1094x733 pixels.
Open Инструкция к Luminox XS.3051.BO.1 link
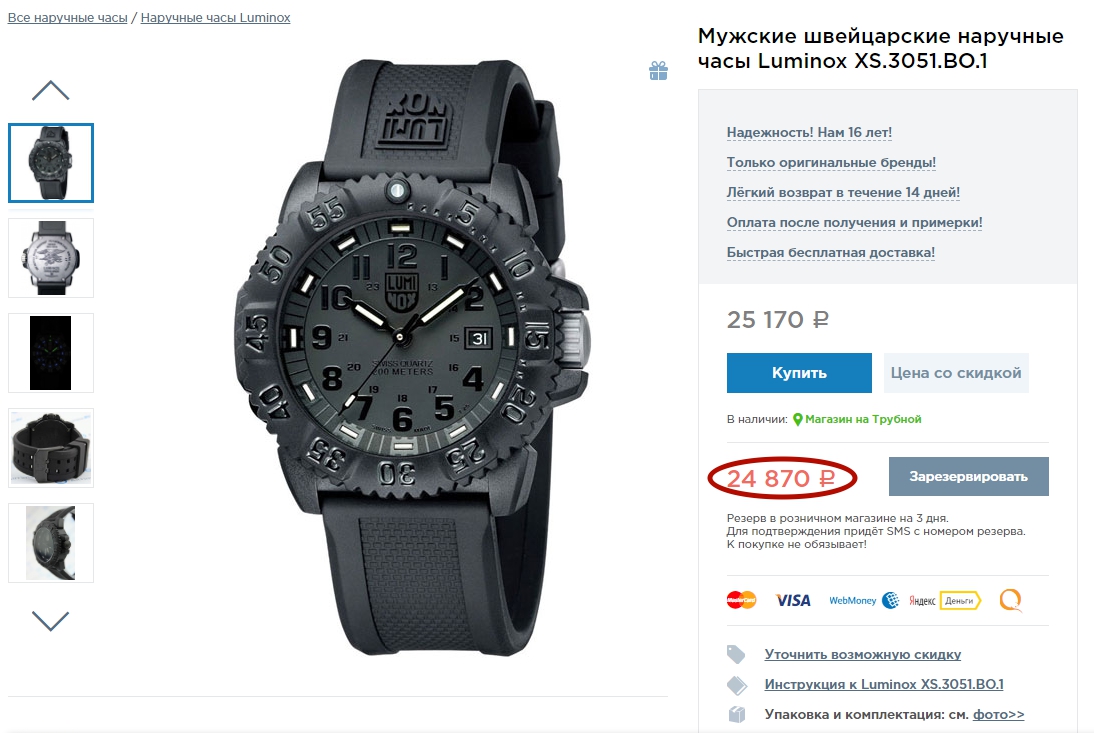click(x=883, y=684)
